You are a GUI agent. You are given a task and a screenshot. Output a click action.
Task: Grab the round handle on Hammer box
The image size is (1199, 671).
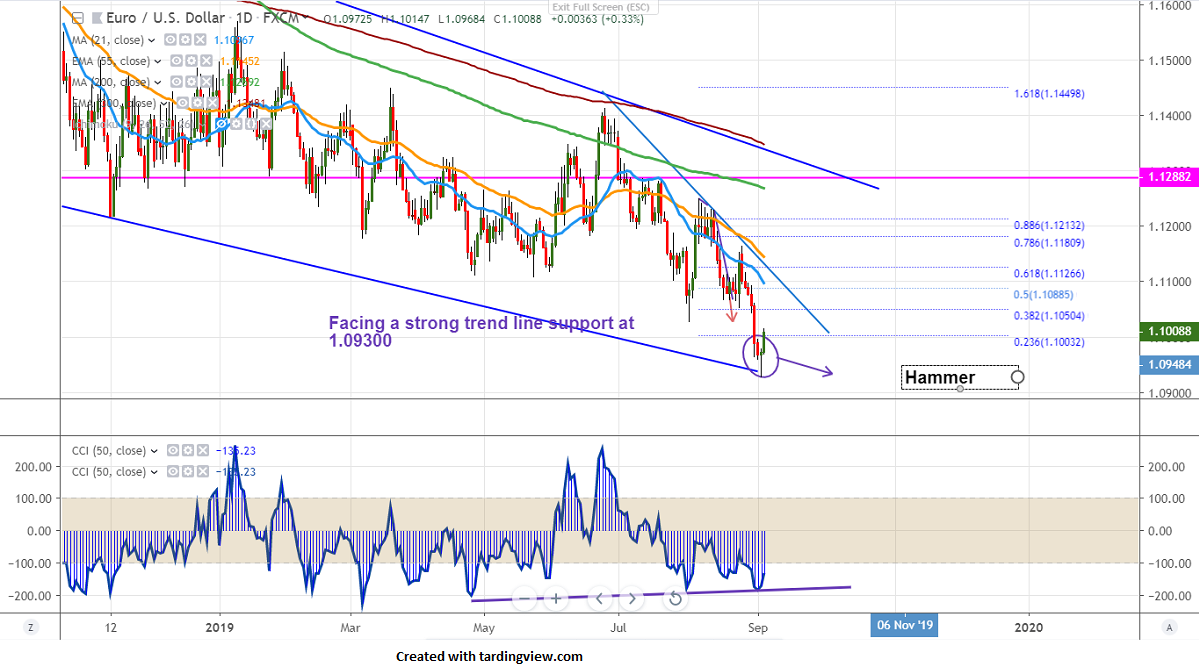pos(1017,377)
